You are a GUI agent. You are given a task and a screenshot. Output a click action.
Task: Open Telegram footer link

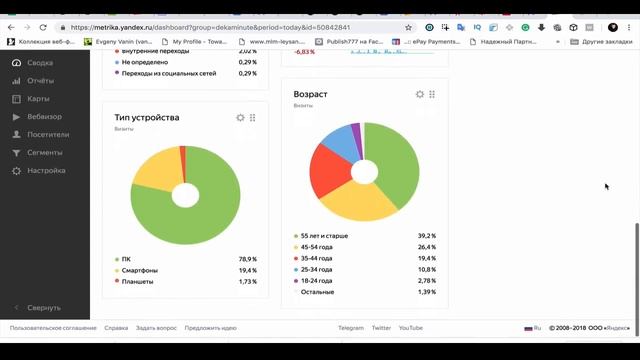click(351, 328)
